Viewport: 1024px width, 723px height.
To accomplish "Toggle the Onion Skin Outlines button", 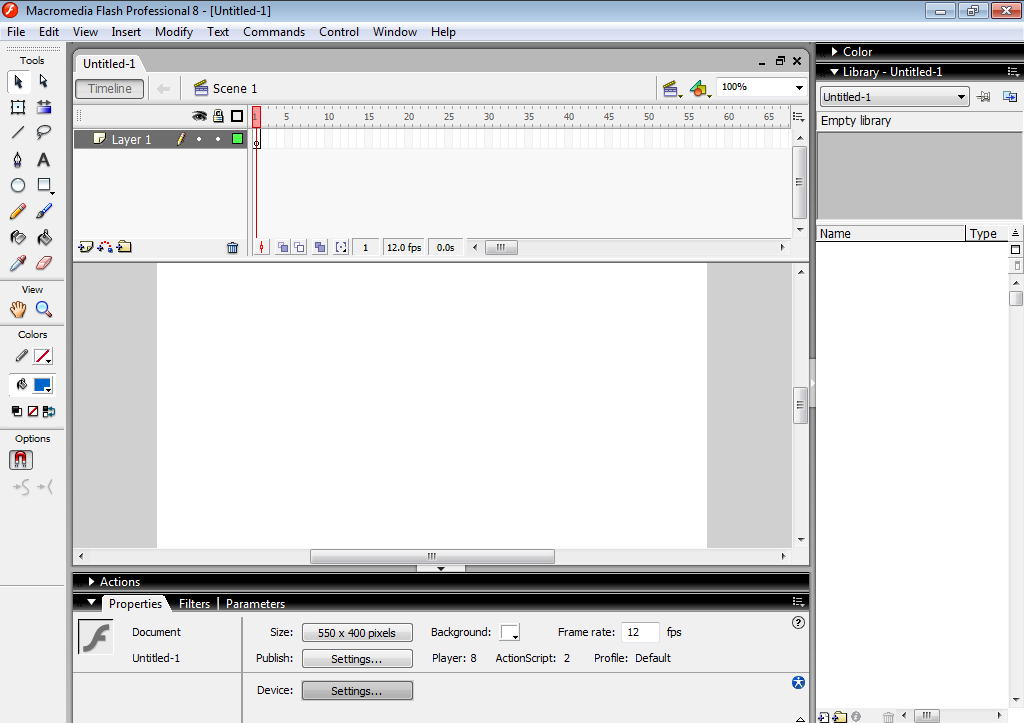I will tap(299, 248).
